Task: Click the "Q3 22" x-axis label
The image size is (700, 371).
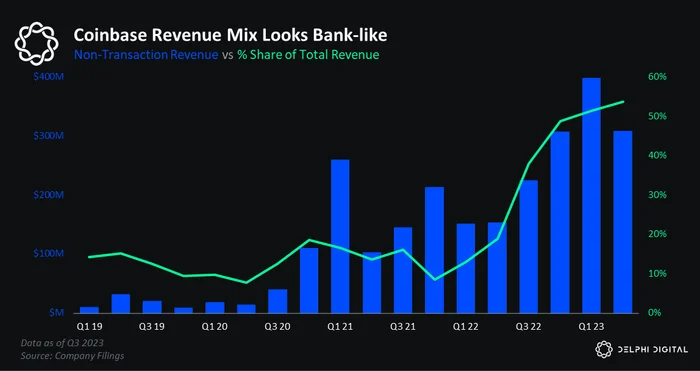Action: tap(529, 327)
